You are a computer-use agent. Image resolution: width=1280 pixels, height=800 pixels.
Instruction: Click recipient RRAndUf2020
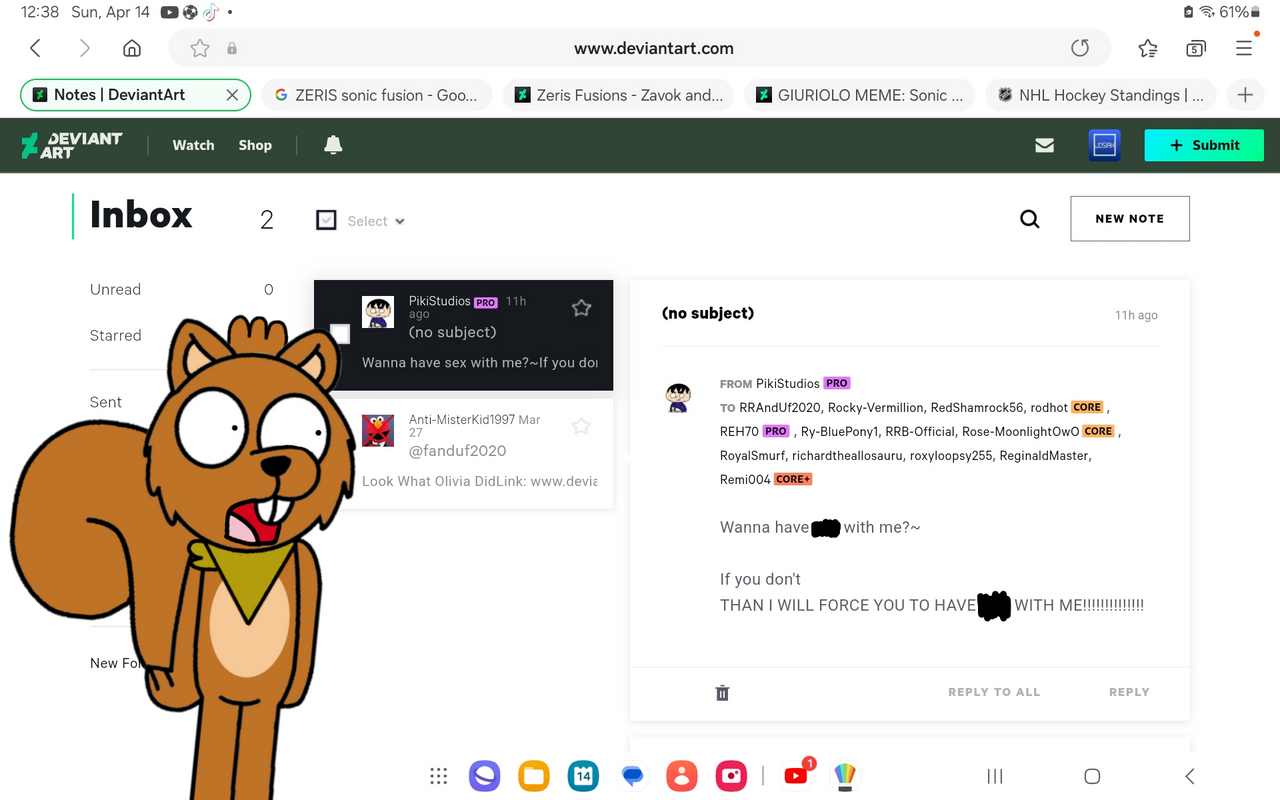(780, 407)
